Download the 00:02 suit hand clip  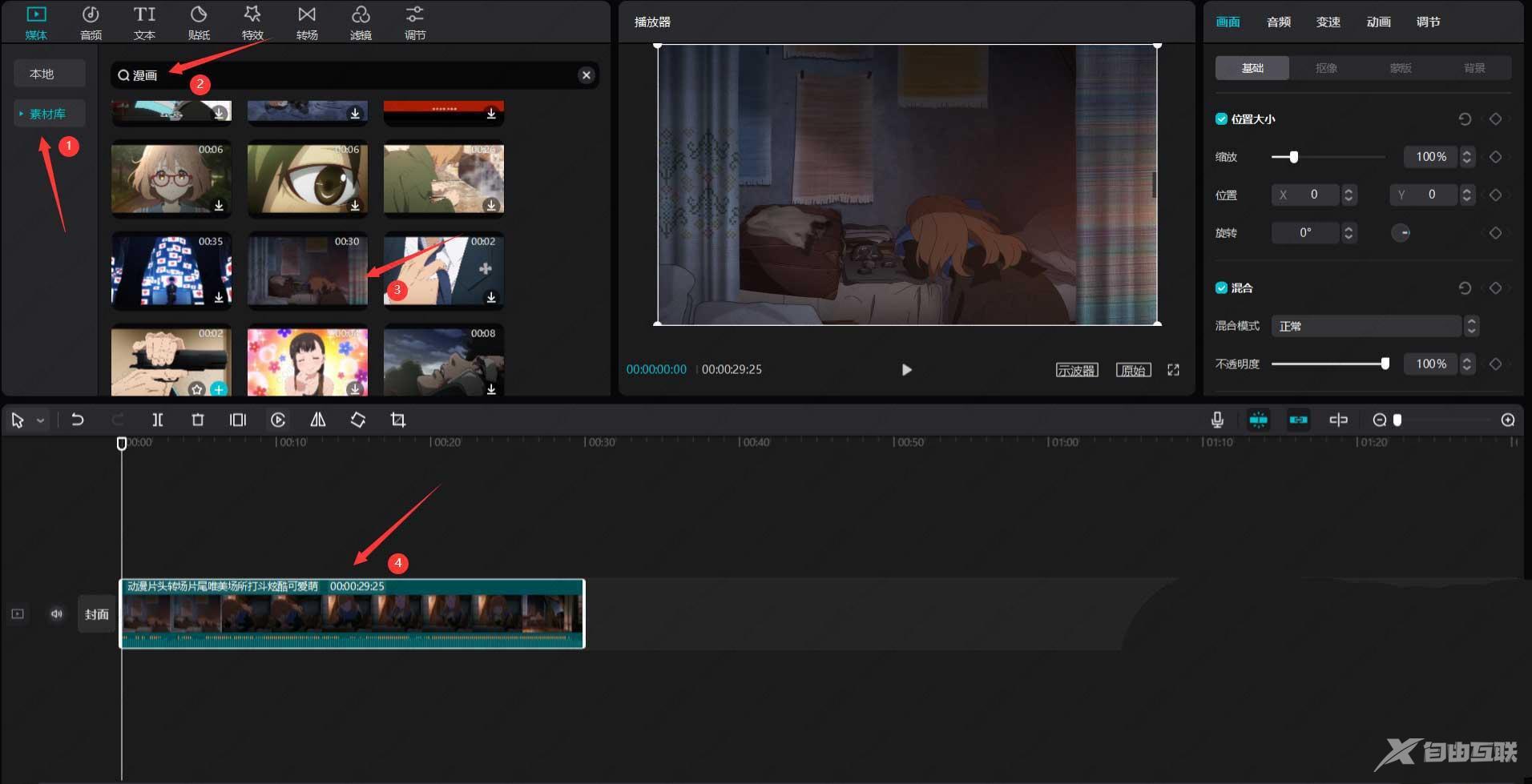tap(491, 298)
